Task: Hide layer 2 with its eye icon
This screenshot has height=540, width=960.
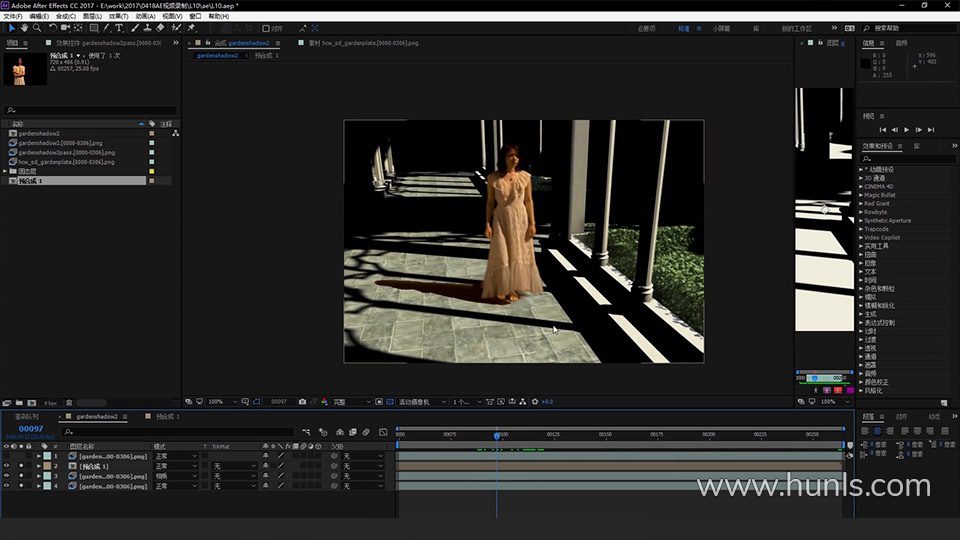Action: (7, 466)
